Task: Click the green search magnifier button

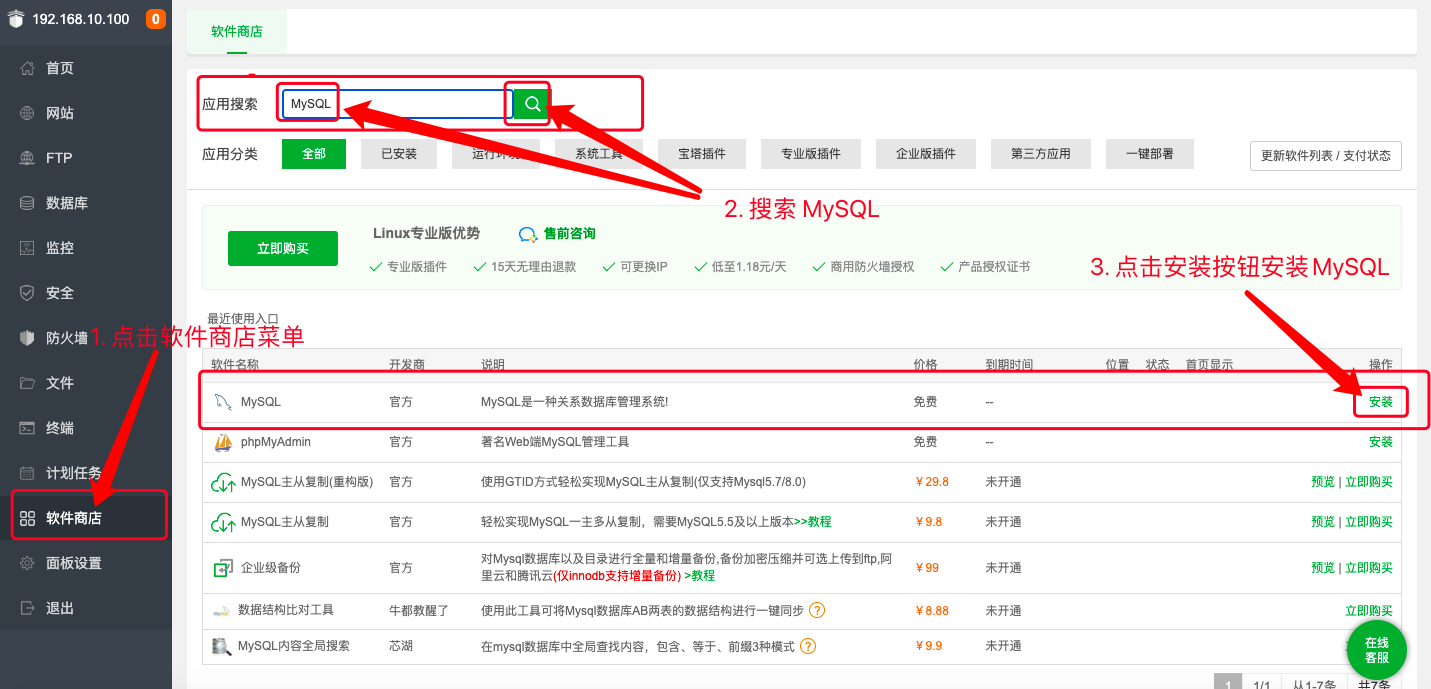Action: tap(532, 103)
